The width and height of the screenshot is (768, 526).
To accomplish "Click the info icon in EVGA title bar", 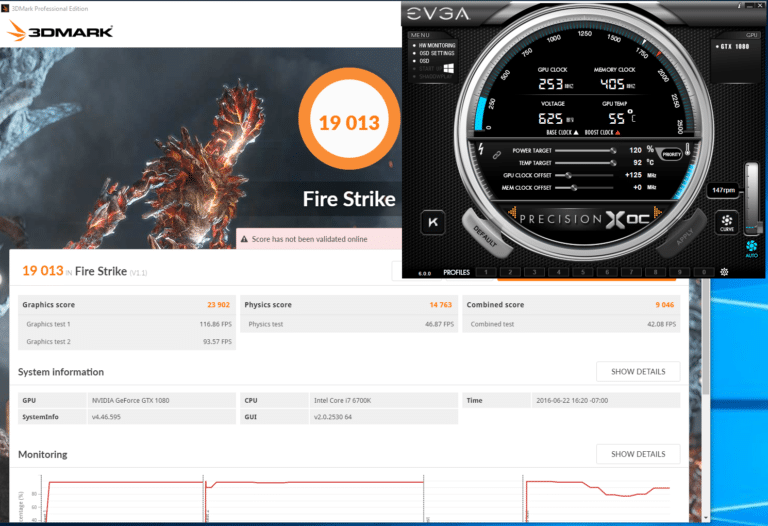I will click(740, 5).
